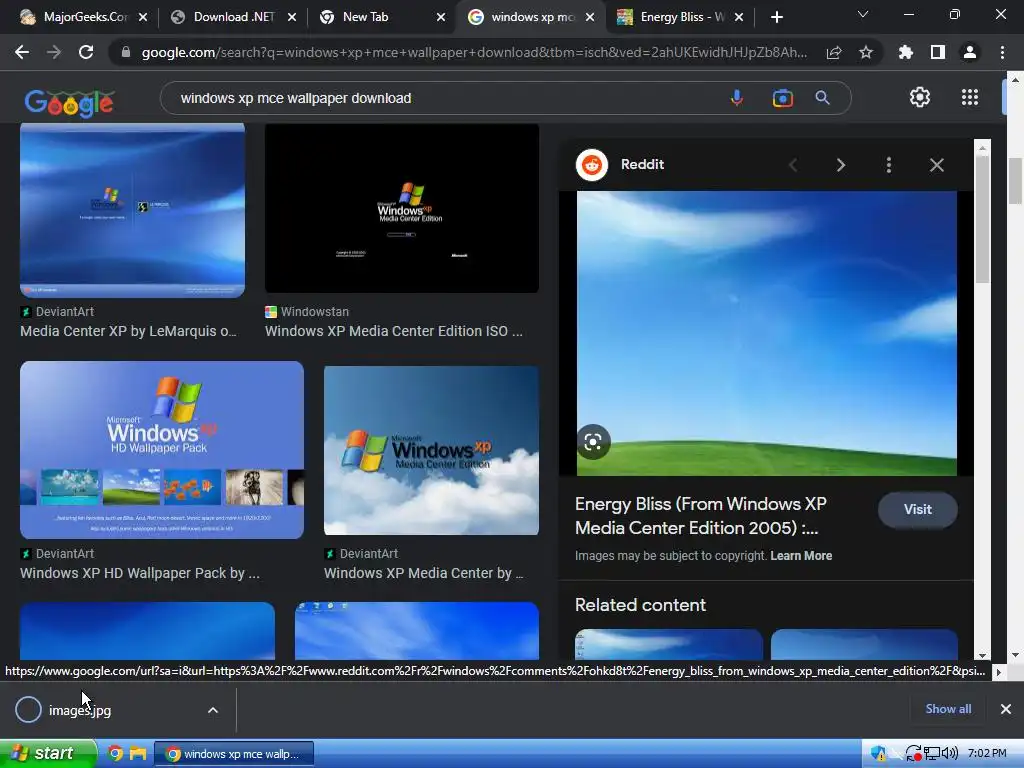Click the 7:02 PM system clock

point(987,754)
